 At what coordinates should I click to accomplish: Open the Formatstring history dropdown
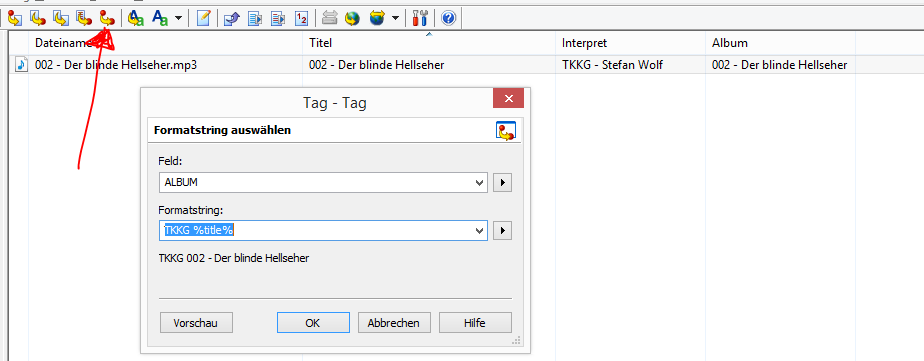tap(480, 230)
